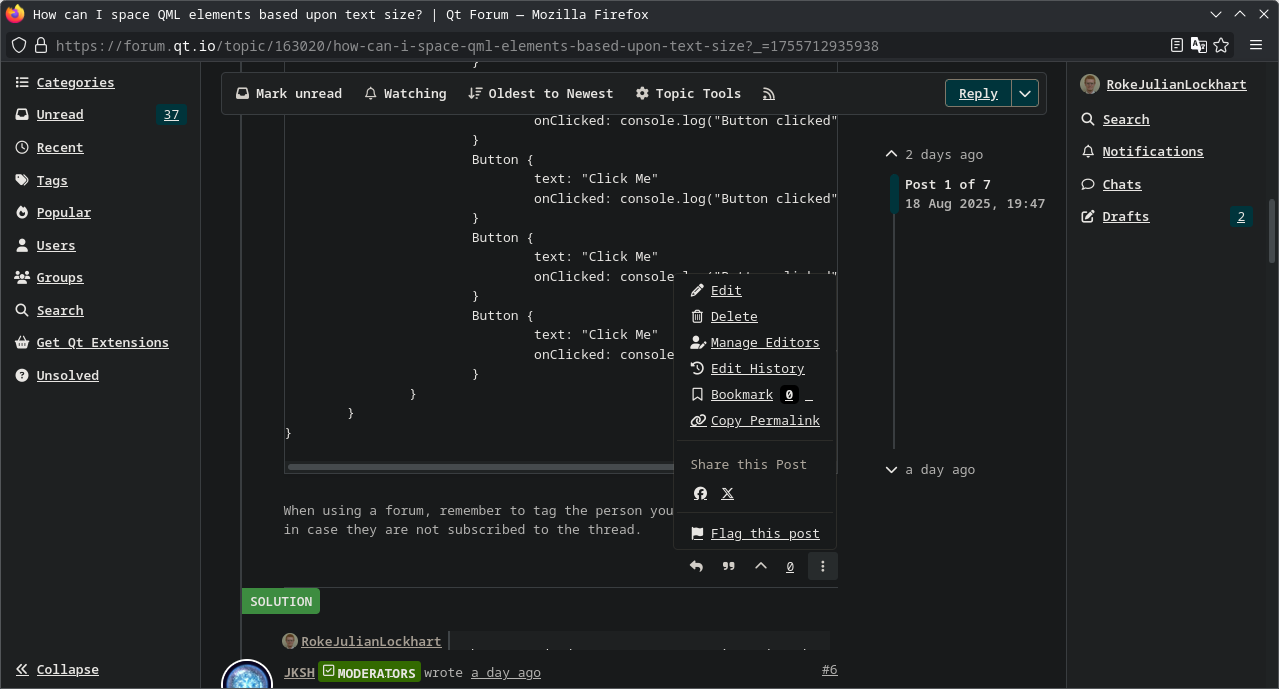
Task: Open the Oldest to Newest sort dropdown
Action: coord(540,93)
